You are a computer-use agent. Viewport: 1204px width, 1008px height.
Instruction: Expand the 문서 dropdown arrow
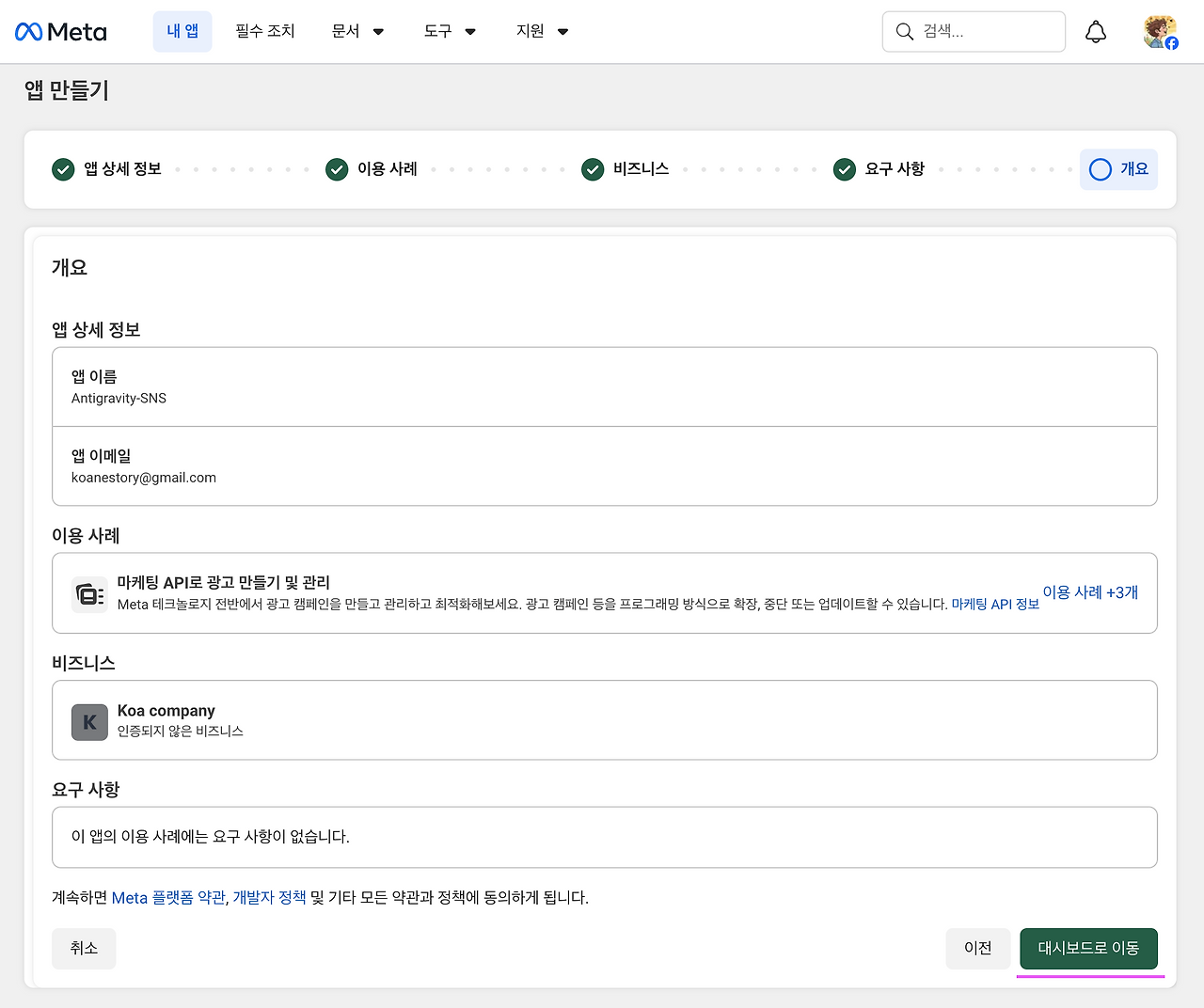(x=379, y=32)
